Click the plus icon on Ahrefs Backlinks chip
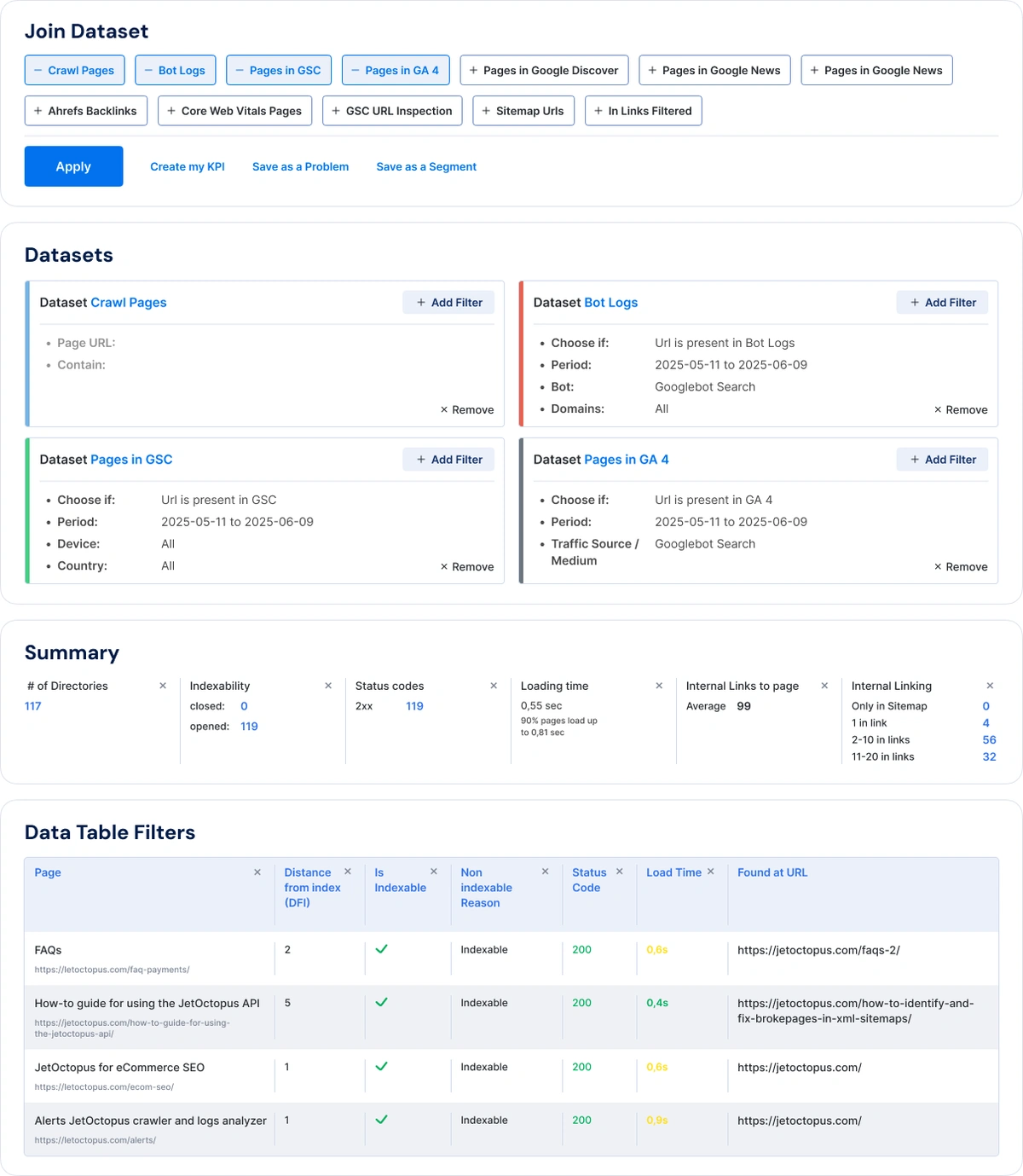 [38, 111]
